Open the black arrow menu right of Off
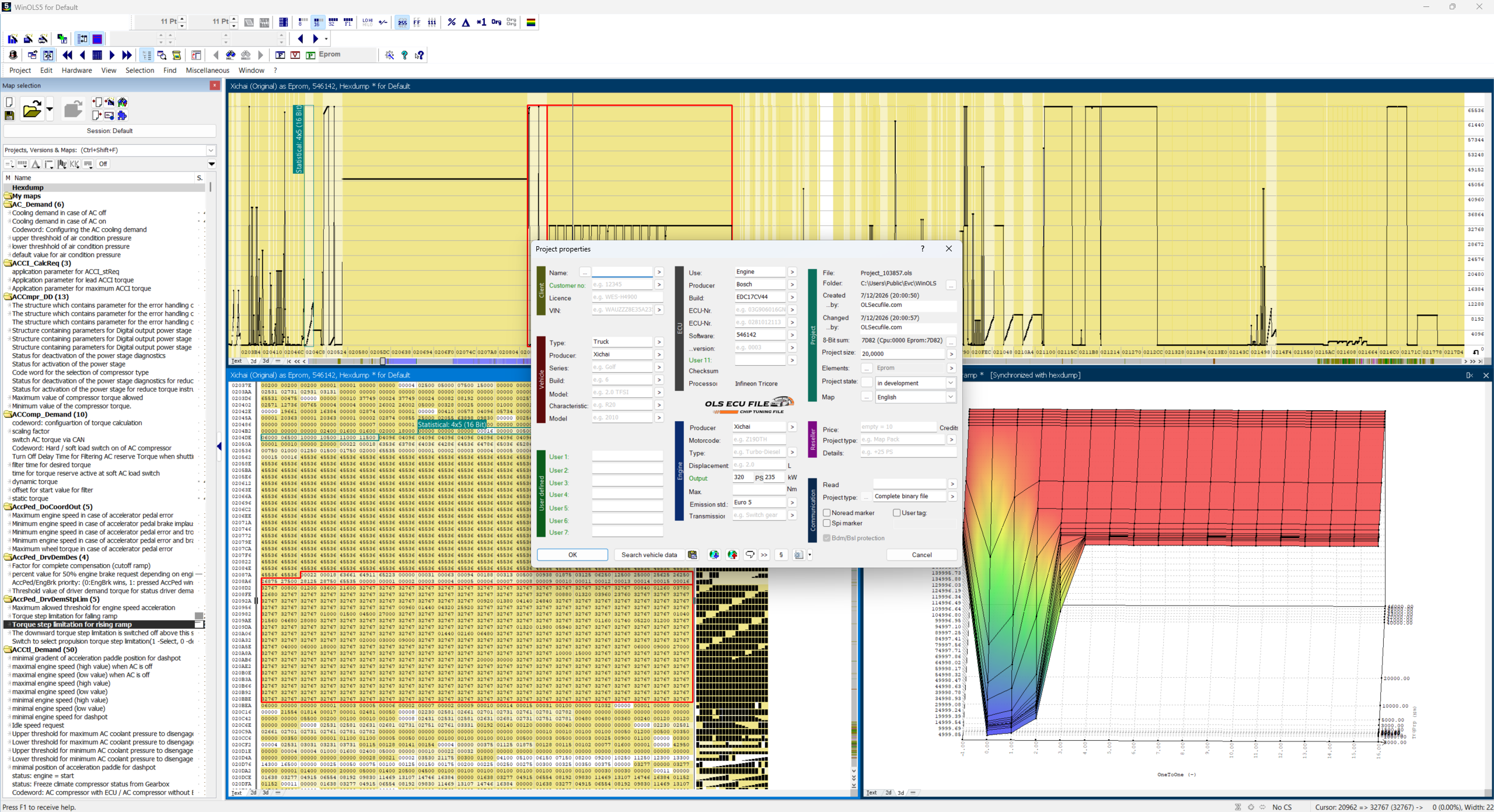 point(212,164)
